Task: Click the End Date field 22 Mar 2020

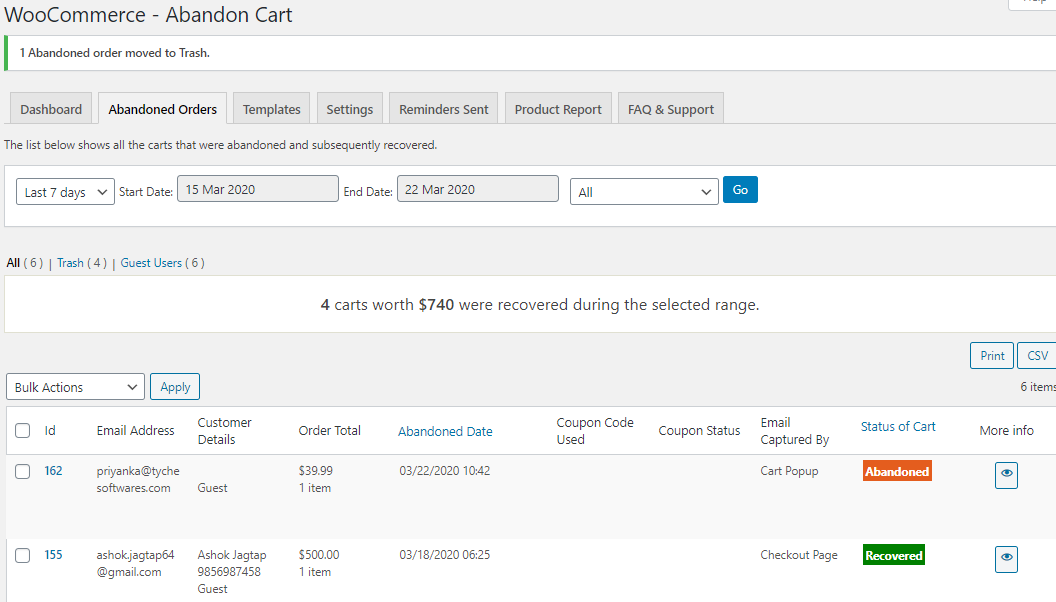Action: tap(477, 189)
